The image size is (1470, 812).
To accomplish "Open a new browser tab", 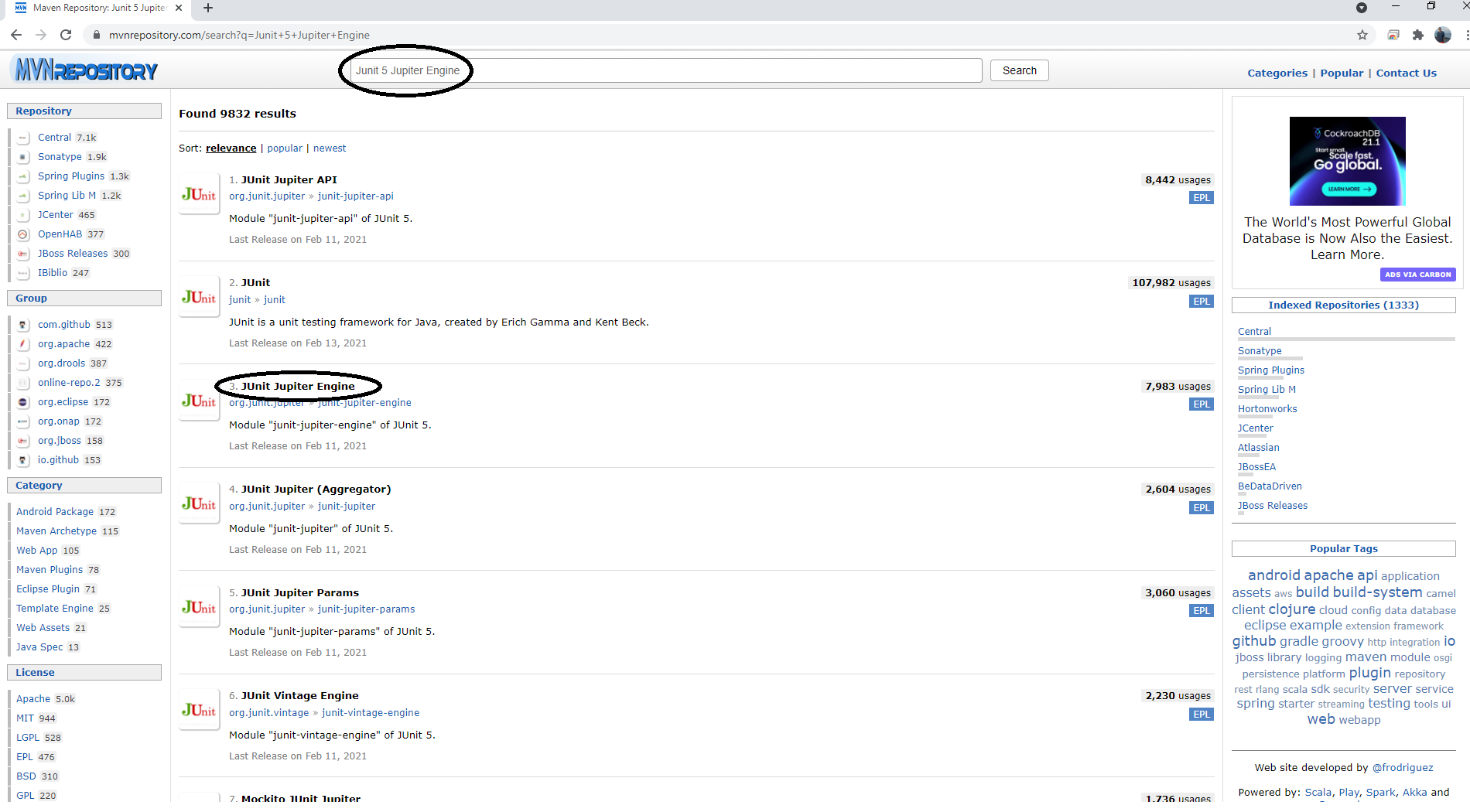I will (208, 8).
